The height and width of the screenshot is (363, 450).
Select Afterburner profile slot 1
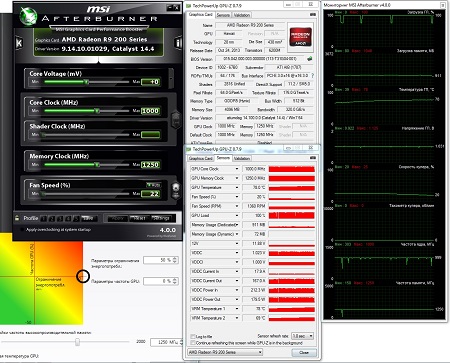click(x=43, y=218)
